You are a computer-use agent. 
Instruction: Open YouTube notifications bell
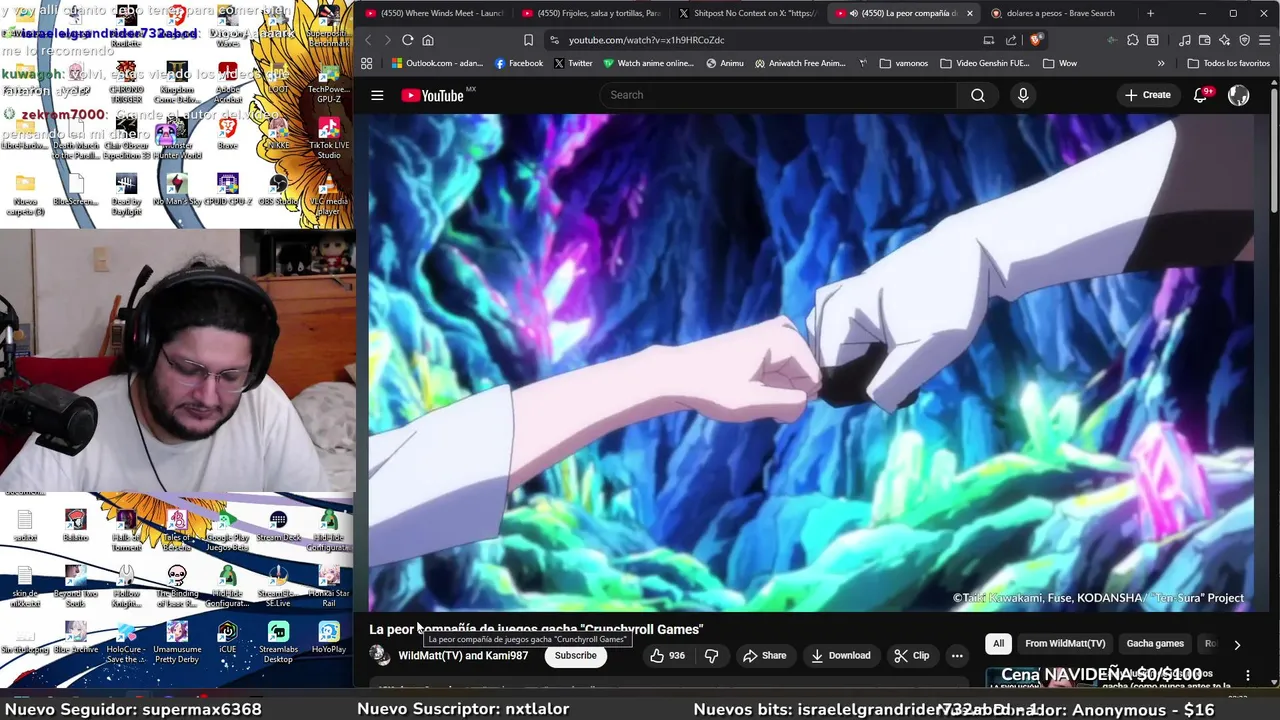(x=1201, y=95)
